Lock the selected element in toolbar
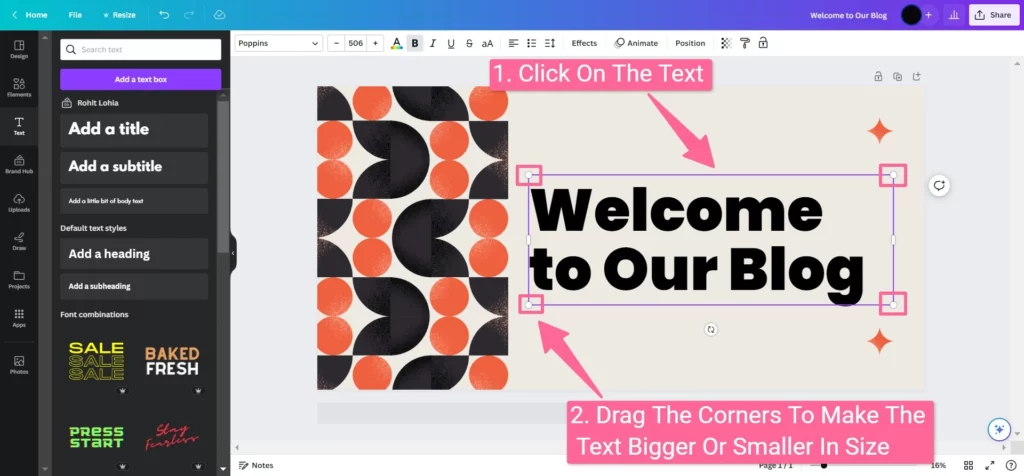 [763, 43]
